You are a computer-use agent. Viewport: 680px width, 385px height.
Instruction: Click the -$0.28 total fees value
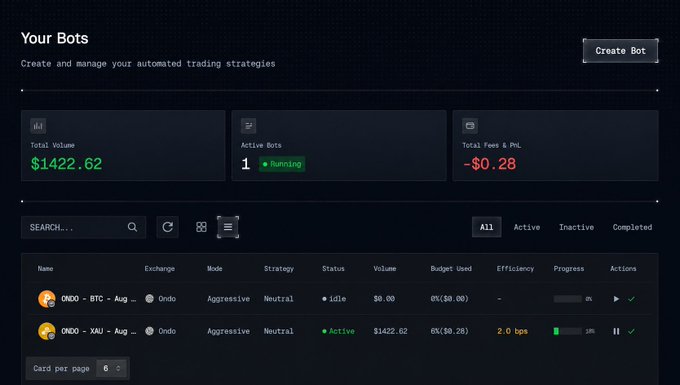[x=489, y=164]
